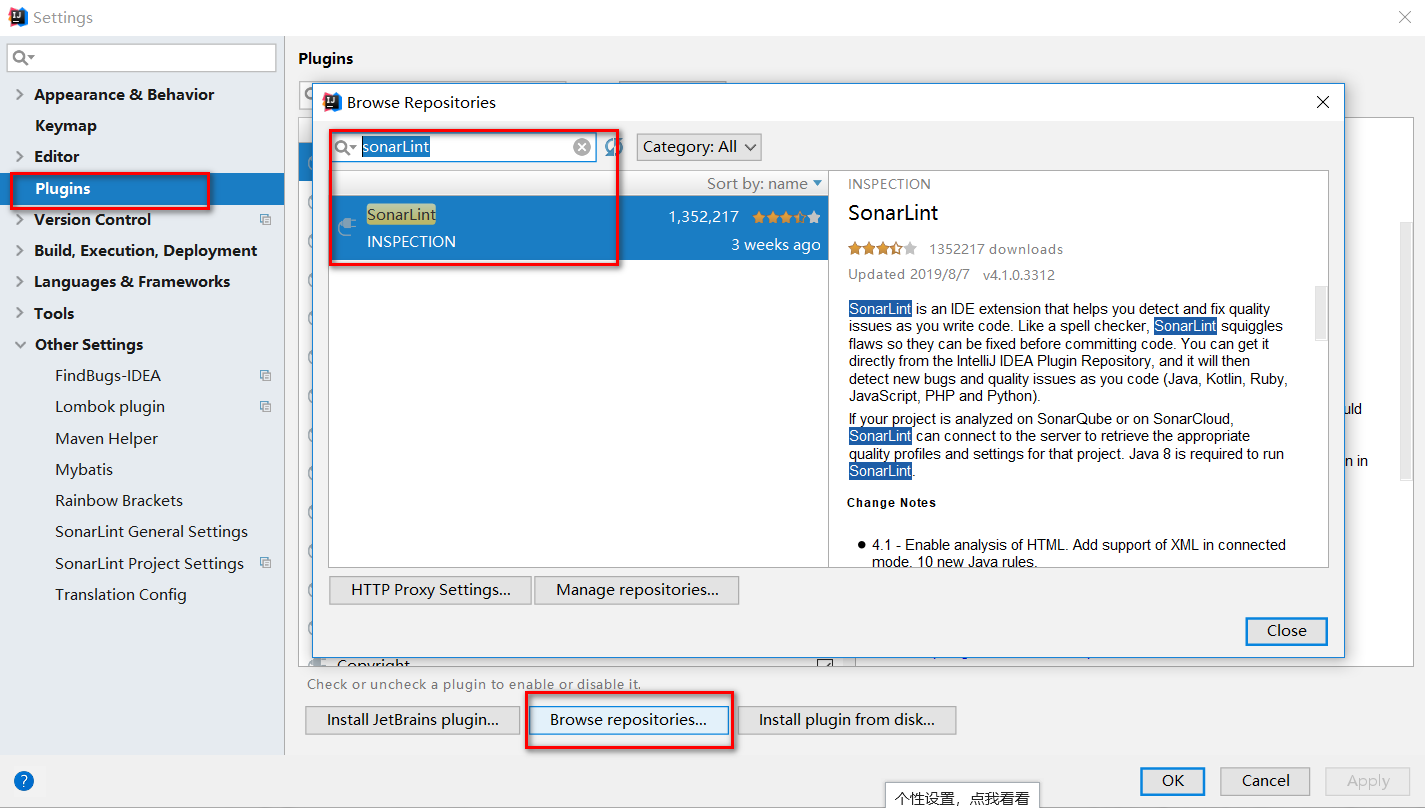
Task: Click the project-level icon beside Version Control
Action: 265,220
